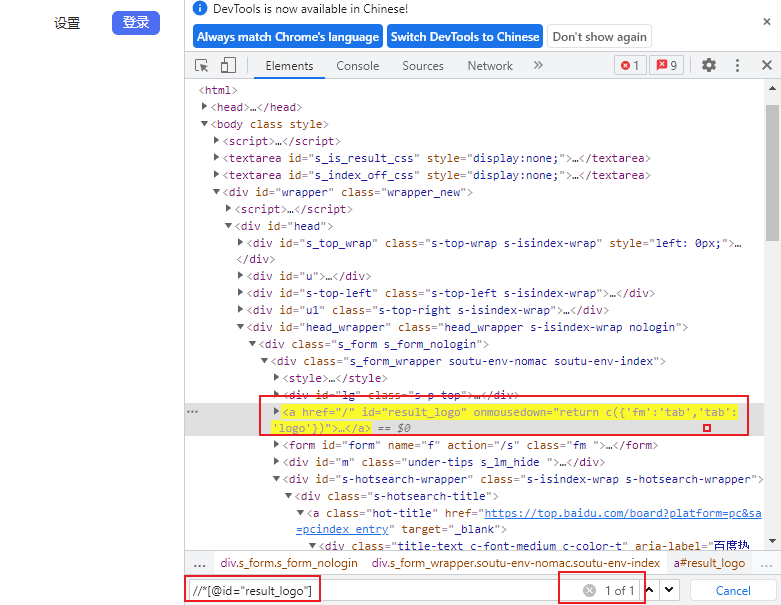Switch to the Sources tab
Viewport: 781px width, 605px height.
coord(423,66)
